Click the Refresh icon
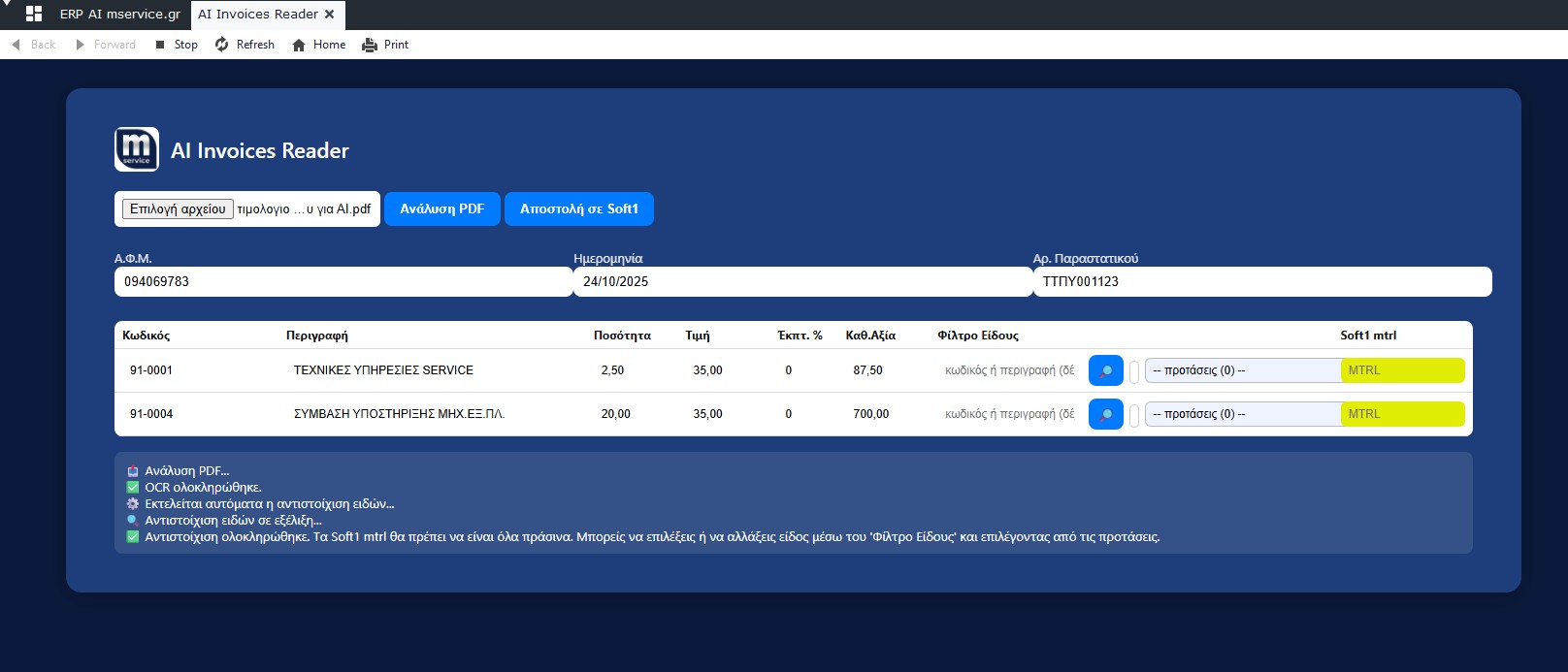This screenshot has height=672, width=1568. pos(222,45)
